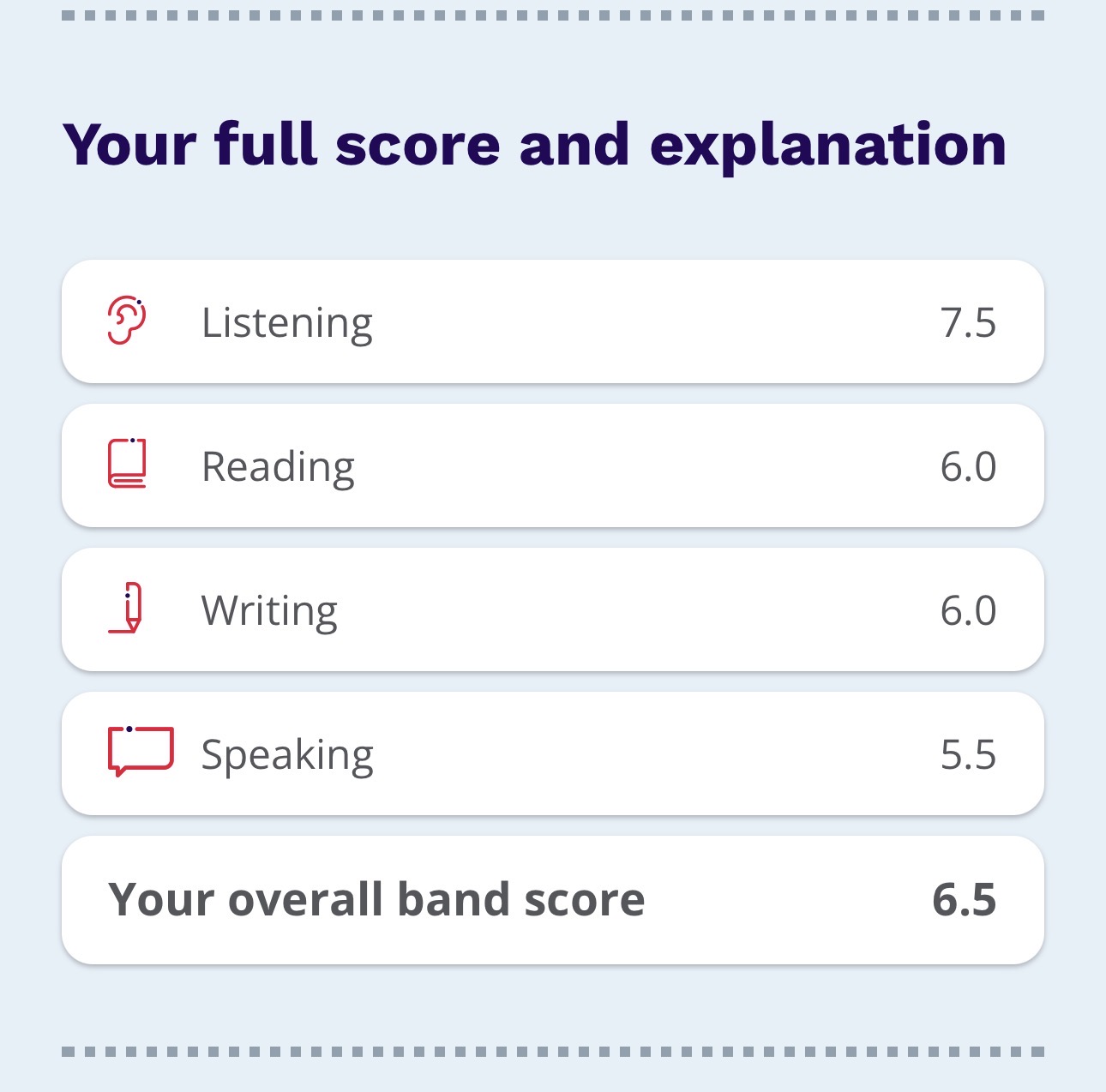
Task: Open the Listening score card
Action: point(553,321)
